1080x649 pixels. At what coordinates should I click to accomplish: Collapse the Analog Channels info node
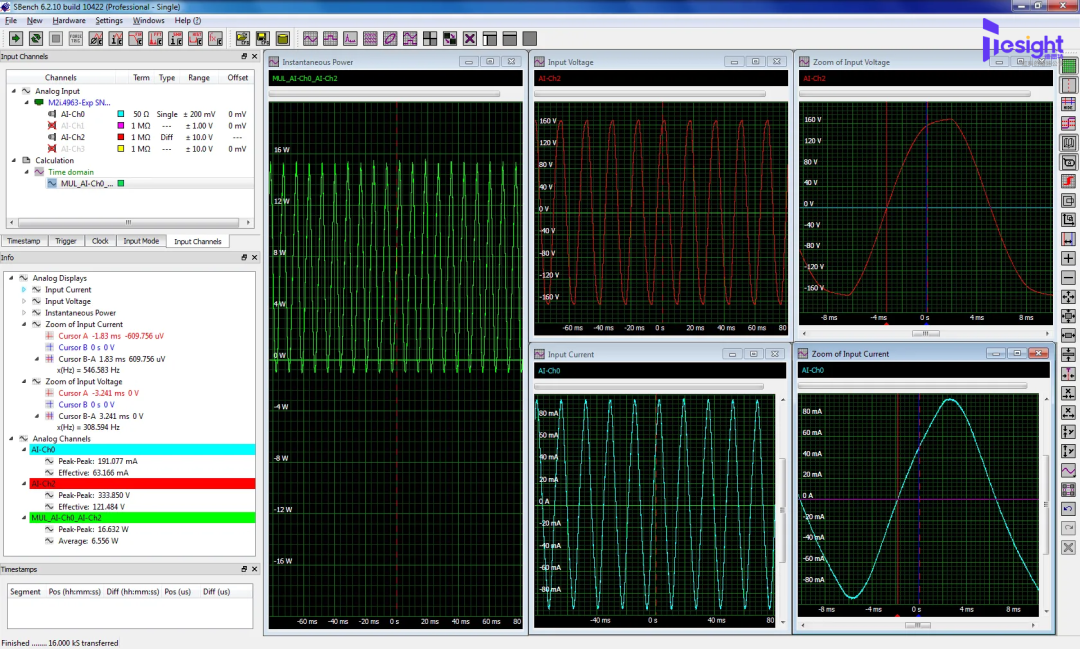click(x=12, y=439)
